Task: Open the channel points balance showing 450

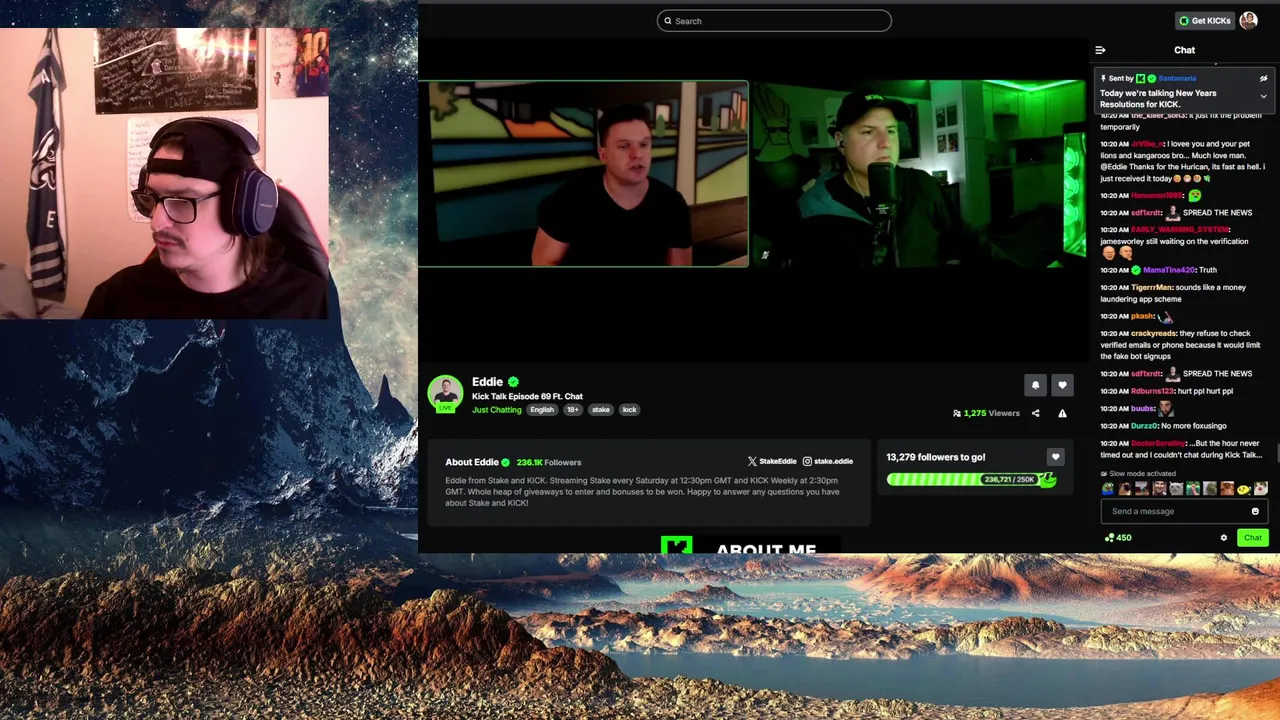Action: [x=1118, y=538]
